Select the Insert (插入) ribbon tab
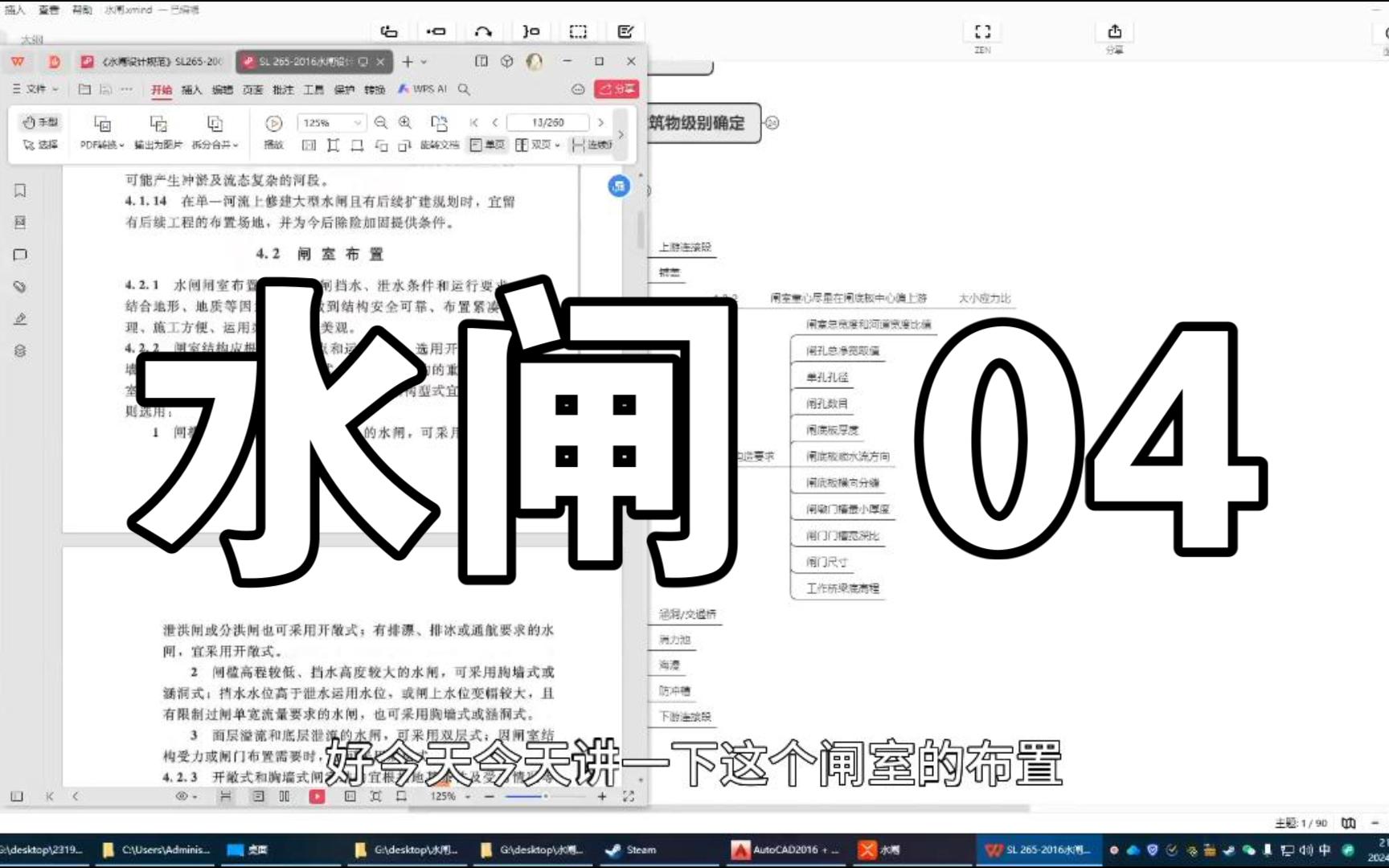 click(x=191, y=89)
